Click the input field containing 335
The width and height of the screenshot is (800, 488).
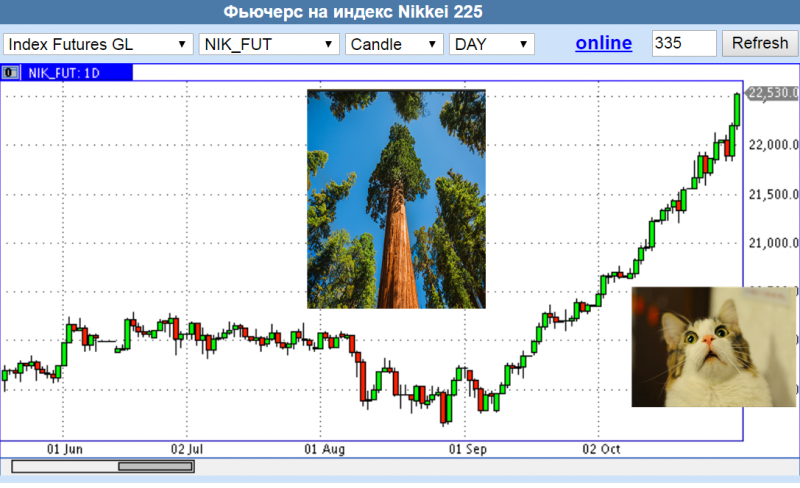(683, 43)
